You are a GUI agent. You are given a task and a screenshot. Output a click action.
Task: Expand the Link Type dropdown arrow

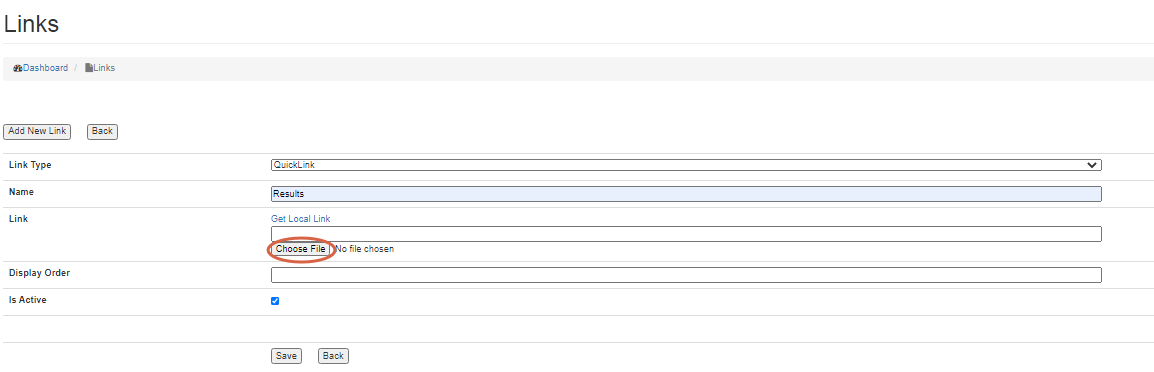pos(1092,165)
